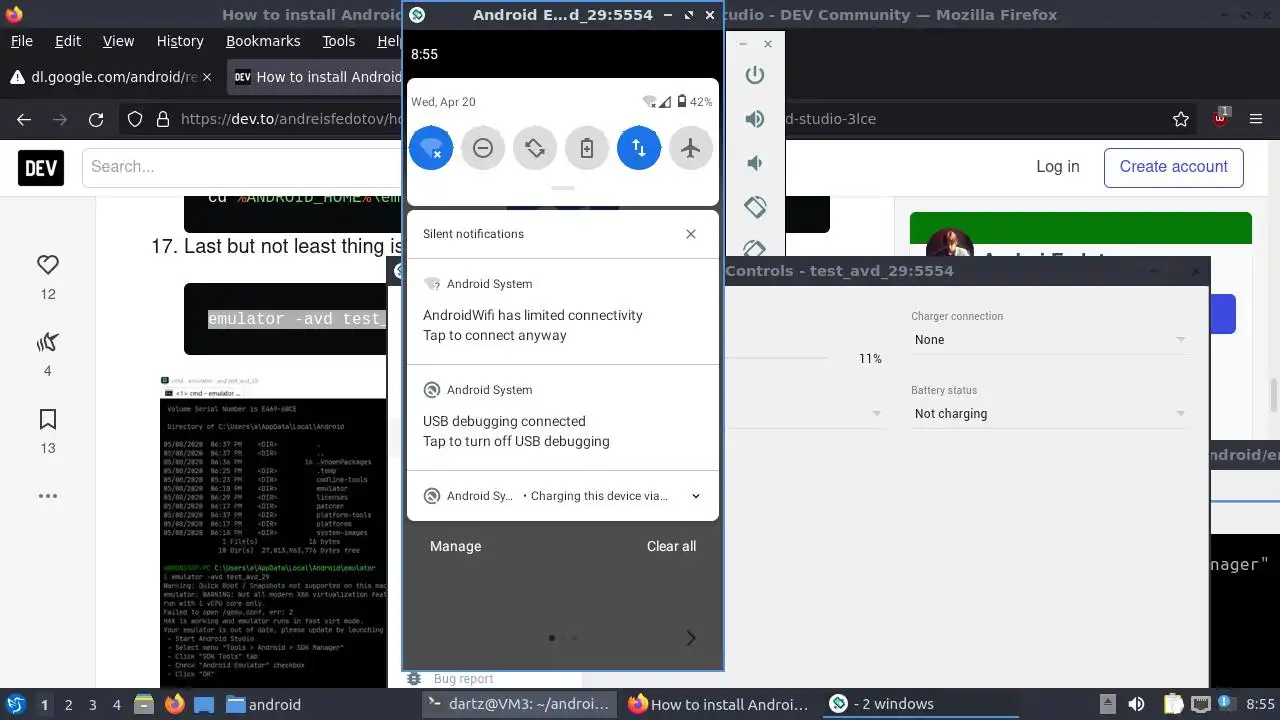
Task: Toggle the Auto-rotate quick tile
Action: 535,148
